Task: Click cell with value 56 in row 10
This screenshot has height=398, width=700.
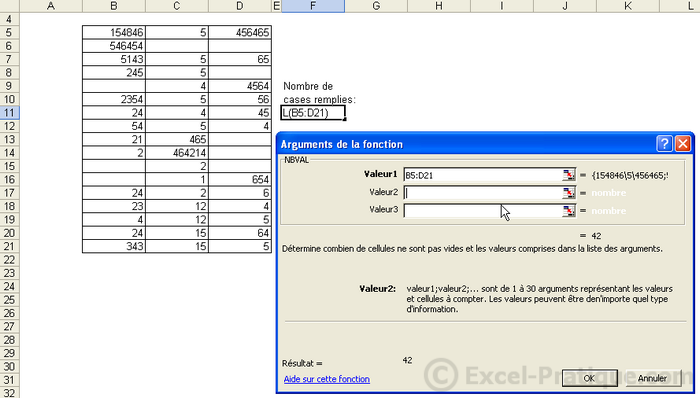Action: tap(240, 100)
